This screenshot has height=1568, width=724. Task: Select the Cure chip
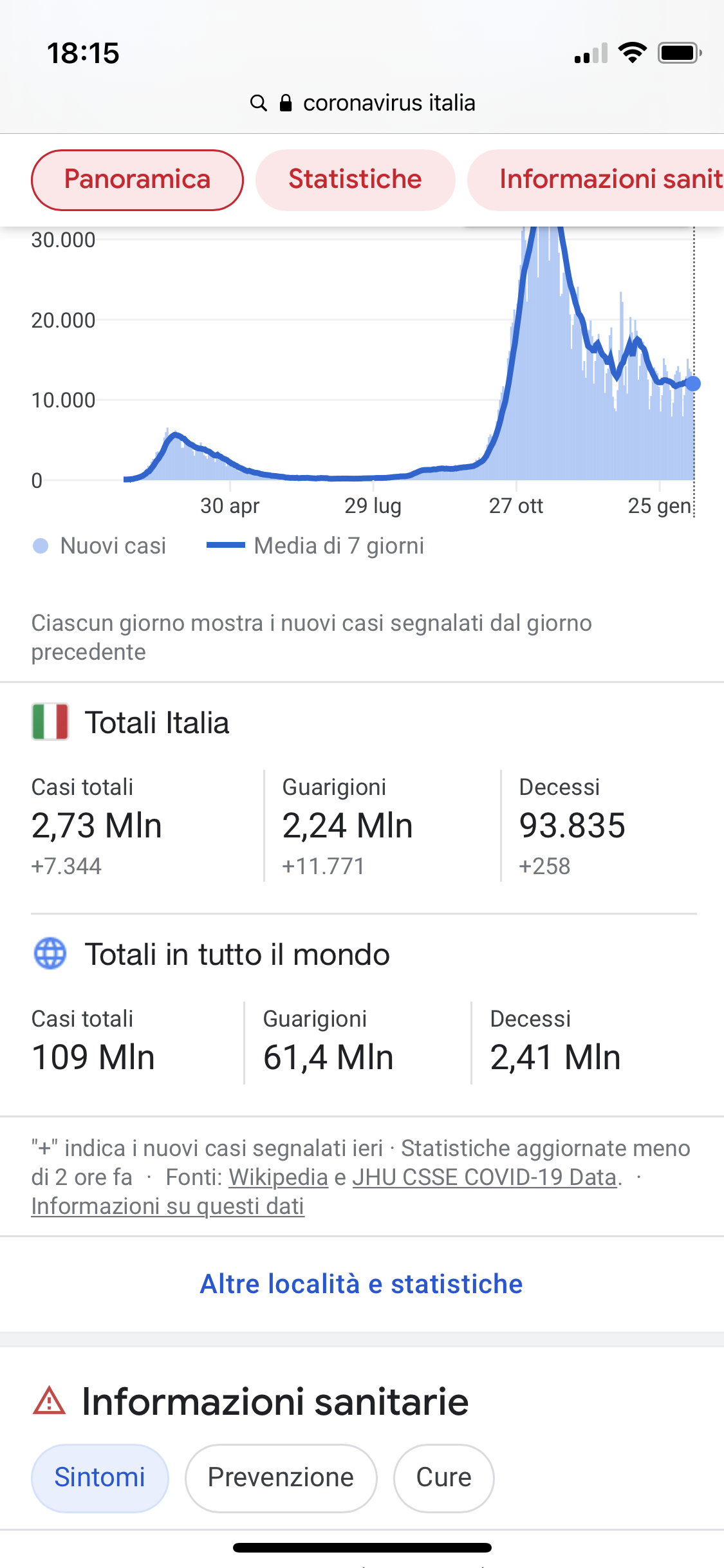click(x=444, y=1478)
